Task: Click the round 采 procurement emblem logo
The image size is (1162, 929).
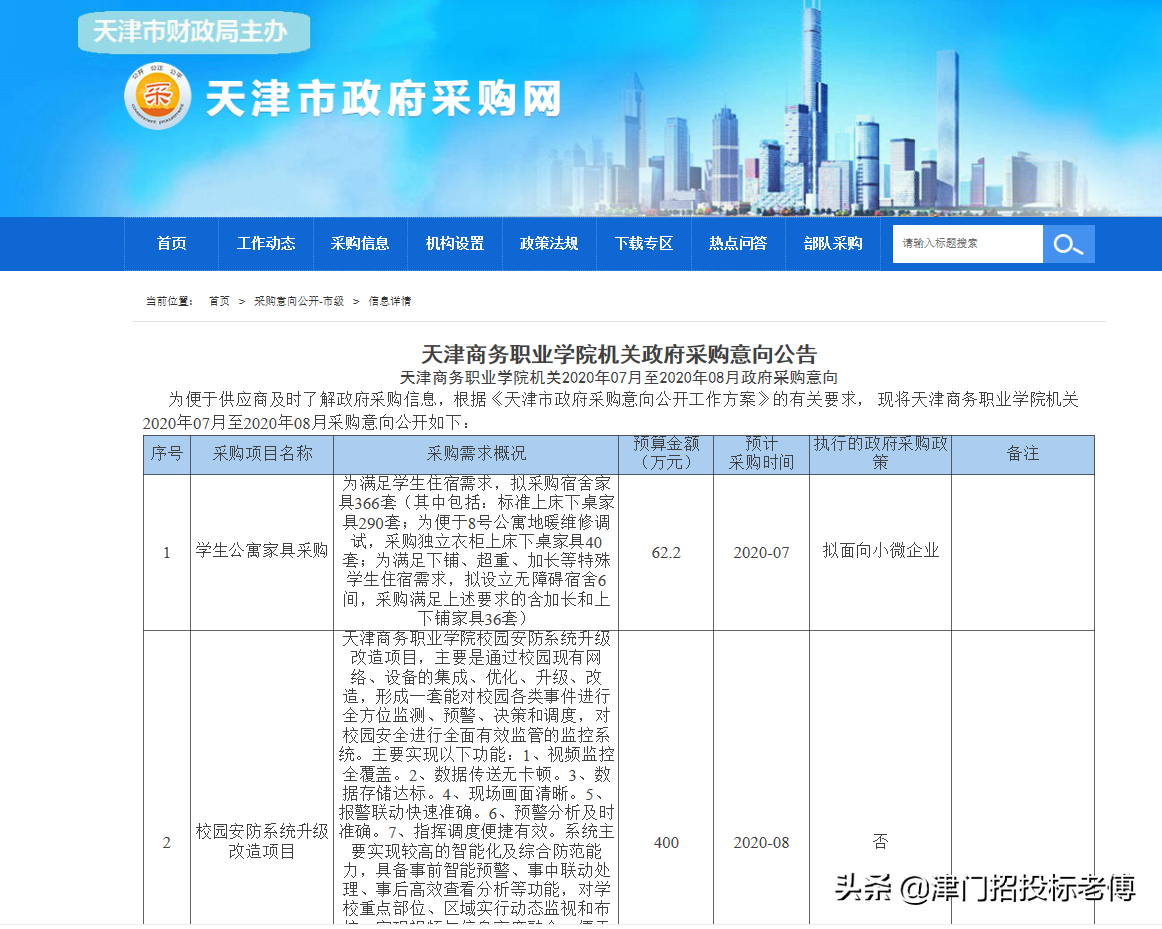Action: coord(155,96)
